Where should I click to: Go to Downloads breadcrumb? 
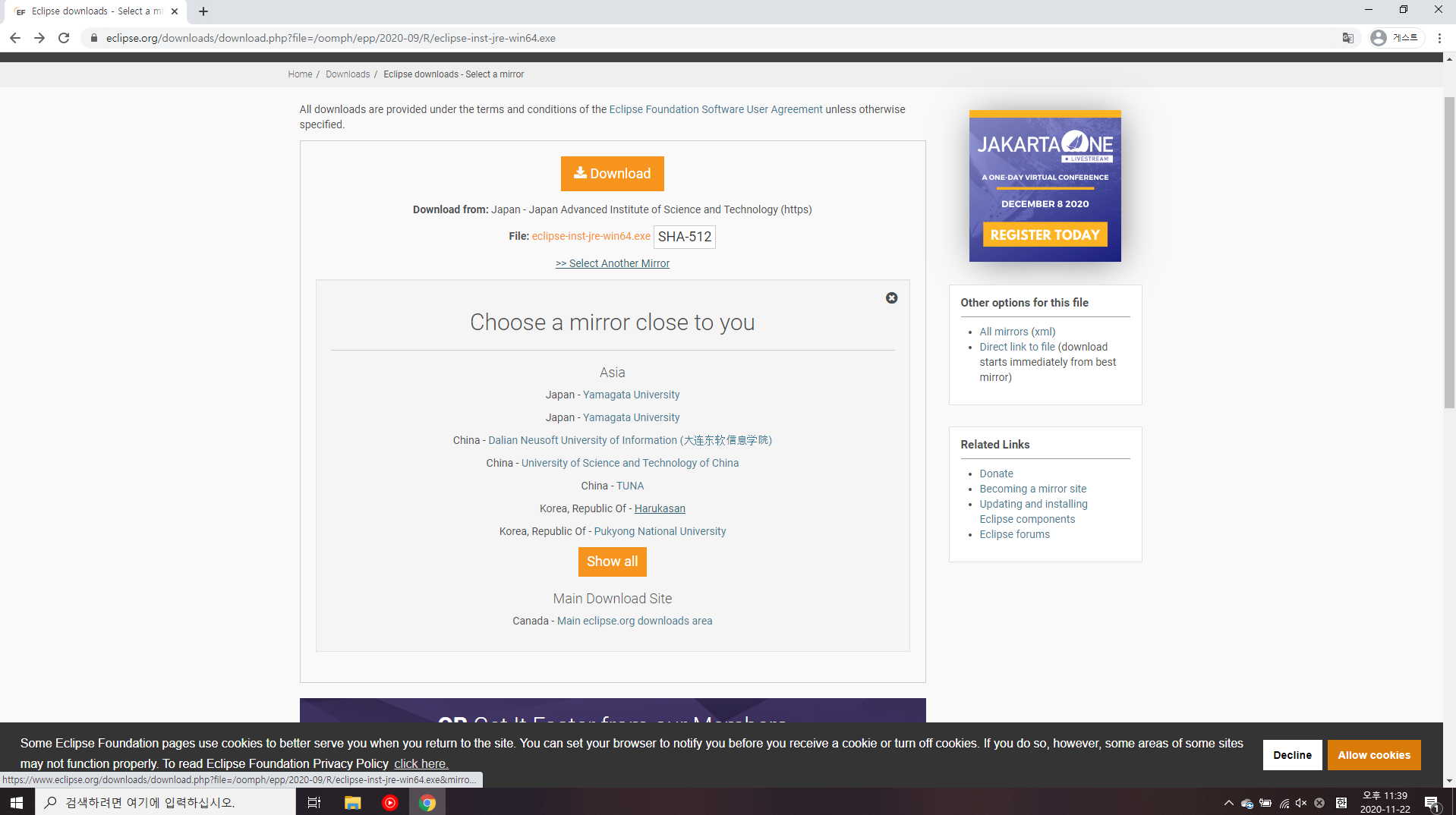click(x=348, y=74)
